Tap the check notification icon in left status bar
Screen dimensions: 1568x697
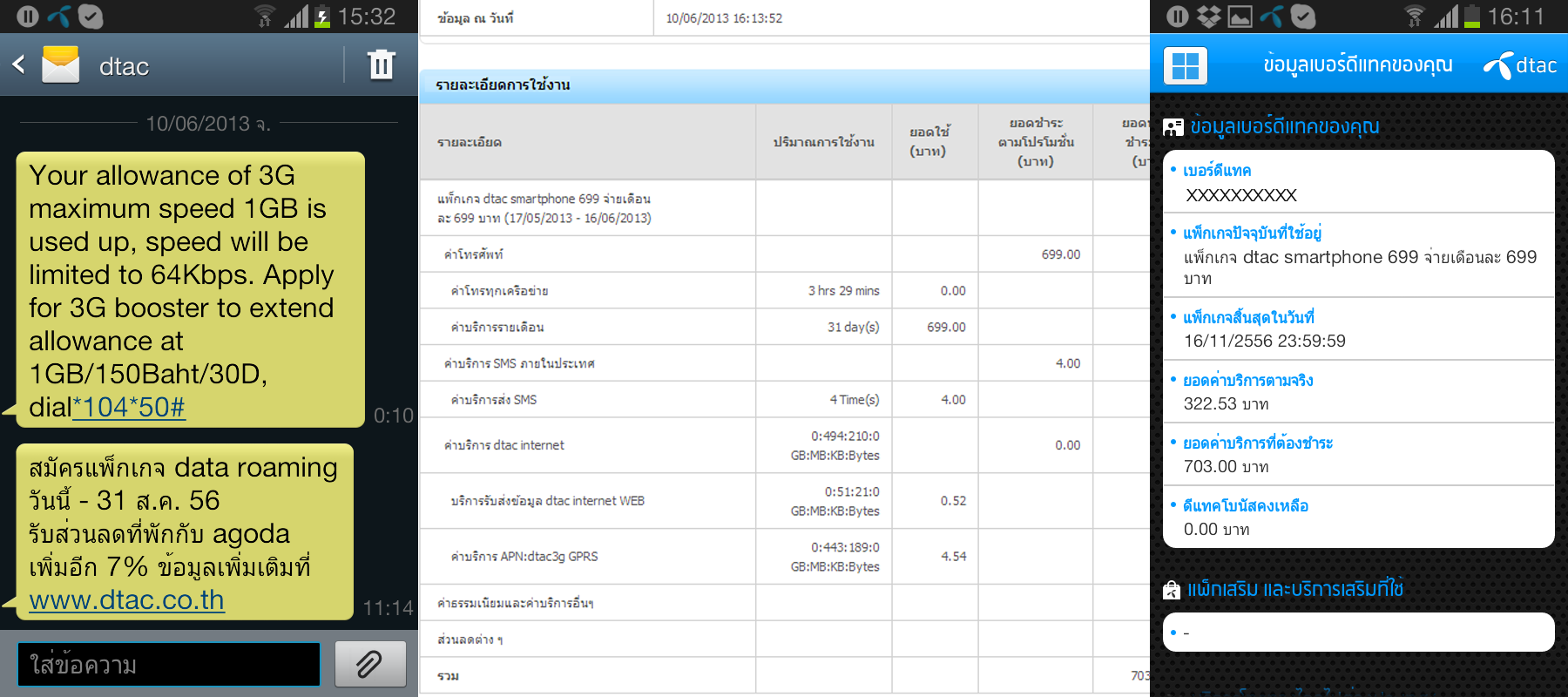pyautogui.click(x=91, y=16)
